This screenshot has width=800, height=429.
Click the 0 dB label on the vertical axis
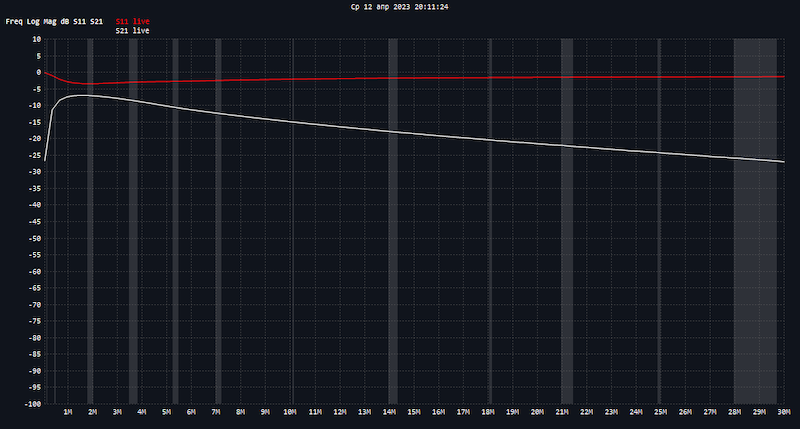(36, 72)
